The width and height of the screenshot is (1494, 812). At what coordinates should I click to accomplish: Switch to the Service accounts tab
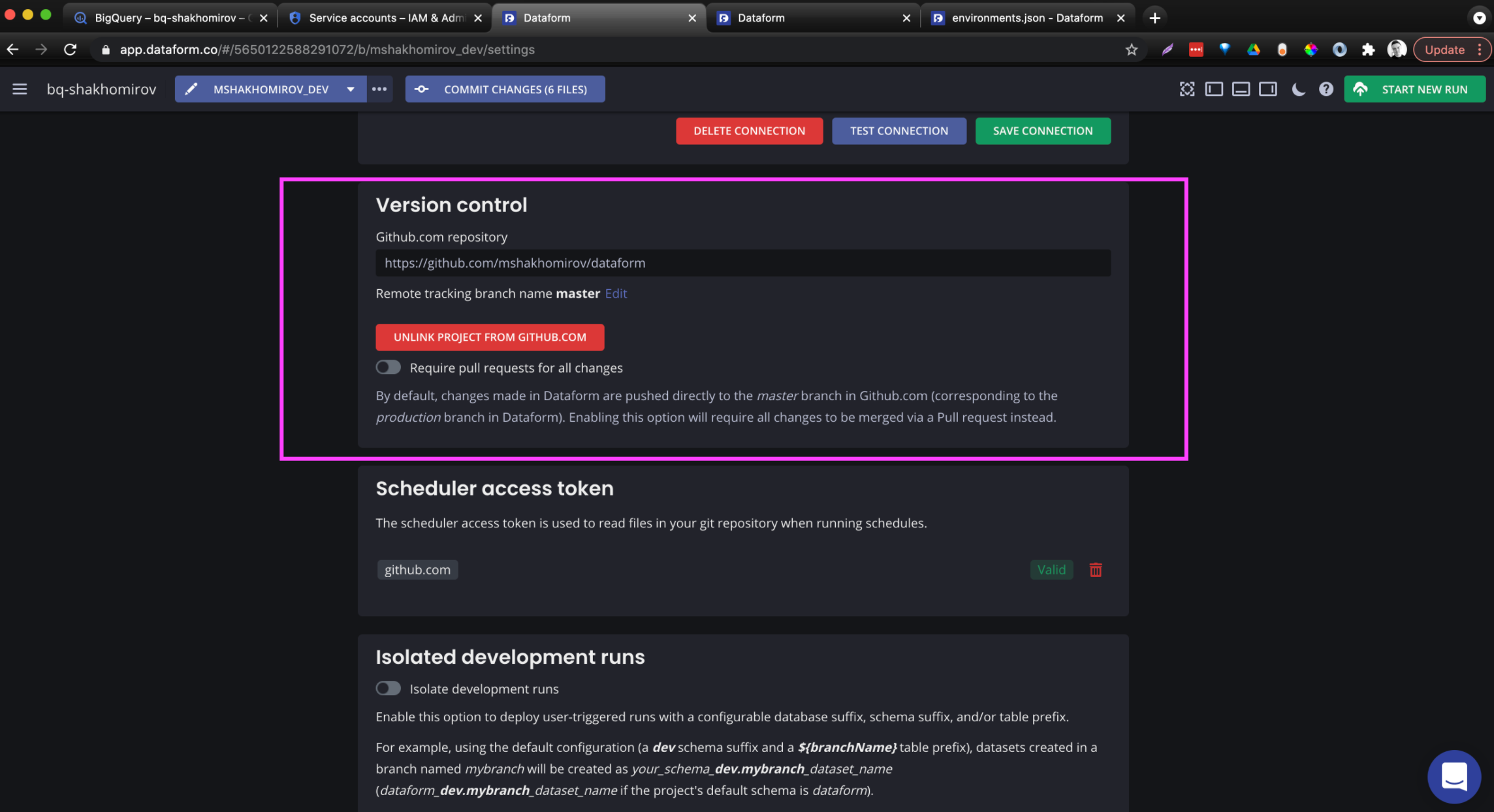click(385, 18)
